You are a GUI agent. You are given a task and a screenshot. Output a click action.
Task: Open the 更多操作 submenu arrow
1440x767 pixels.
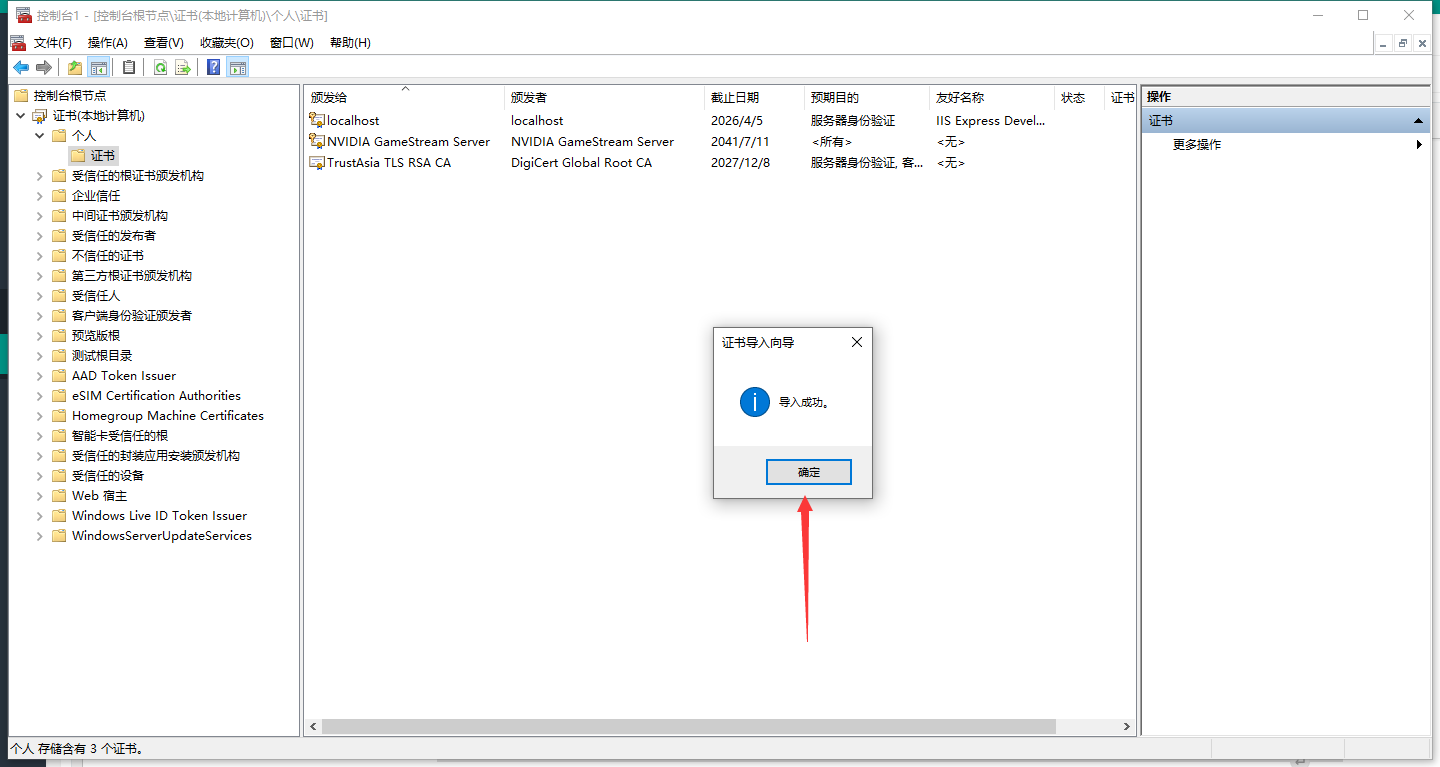[1419, 145]
